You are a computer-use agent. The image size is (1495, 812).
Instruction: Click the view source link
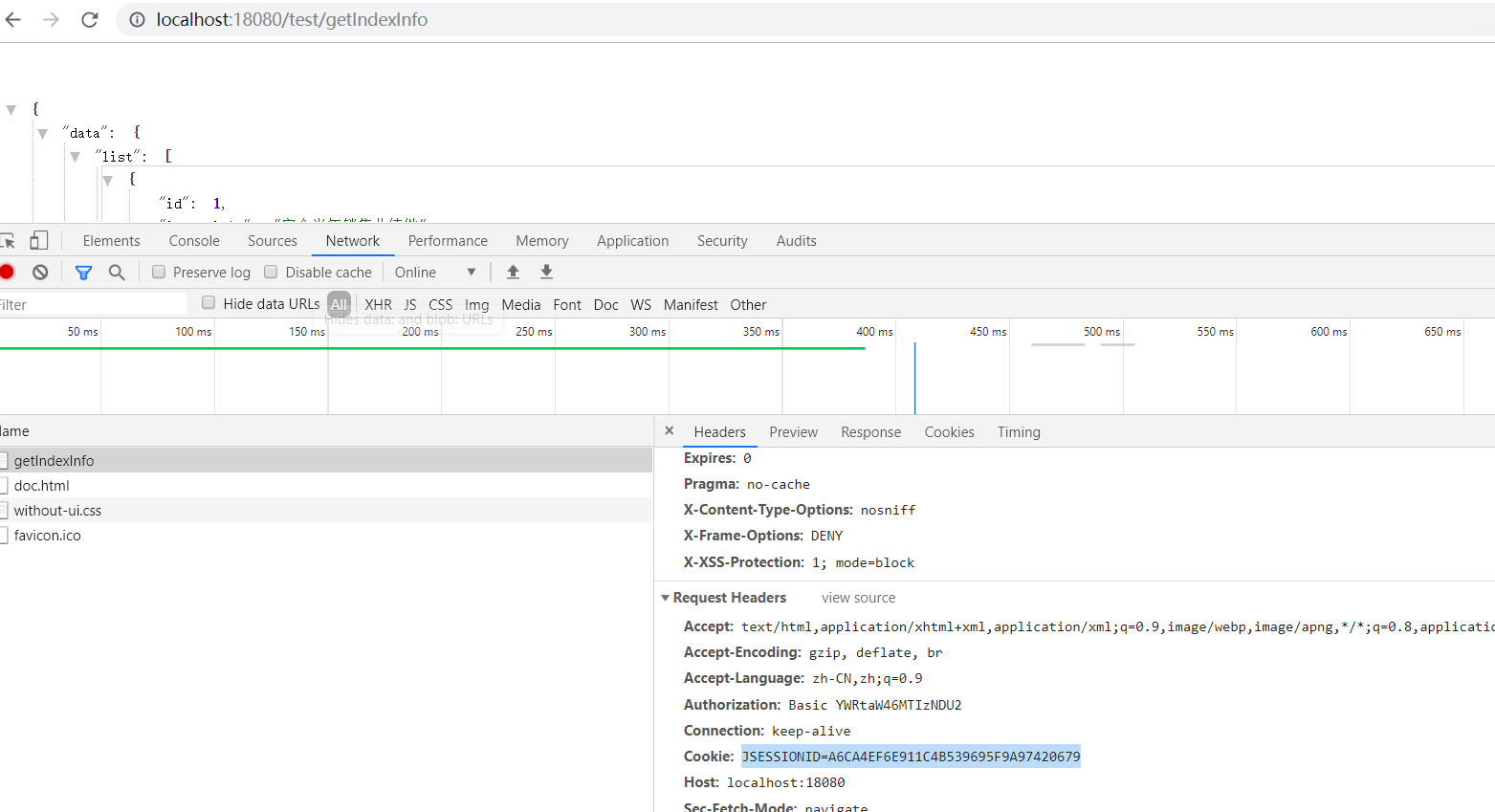(x=857, y=597)
